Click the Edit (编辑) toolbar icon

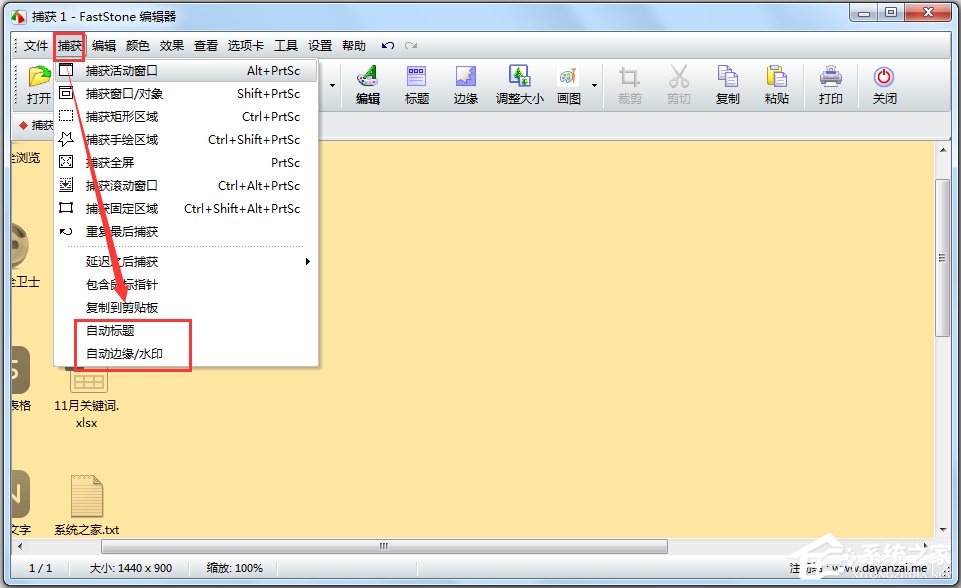tap(368, 84)
